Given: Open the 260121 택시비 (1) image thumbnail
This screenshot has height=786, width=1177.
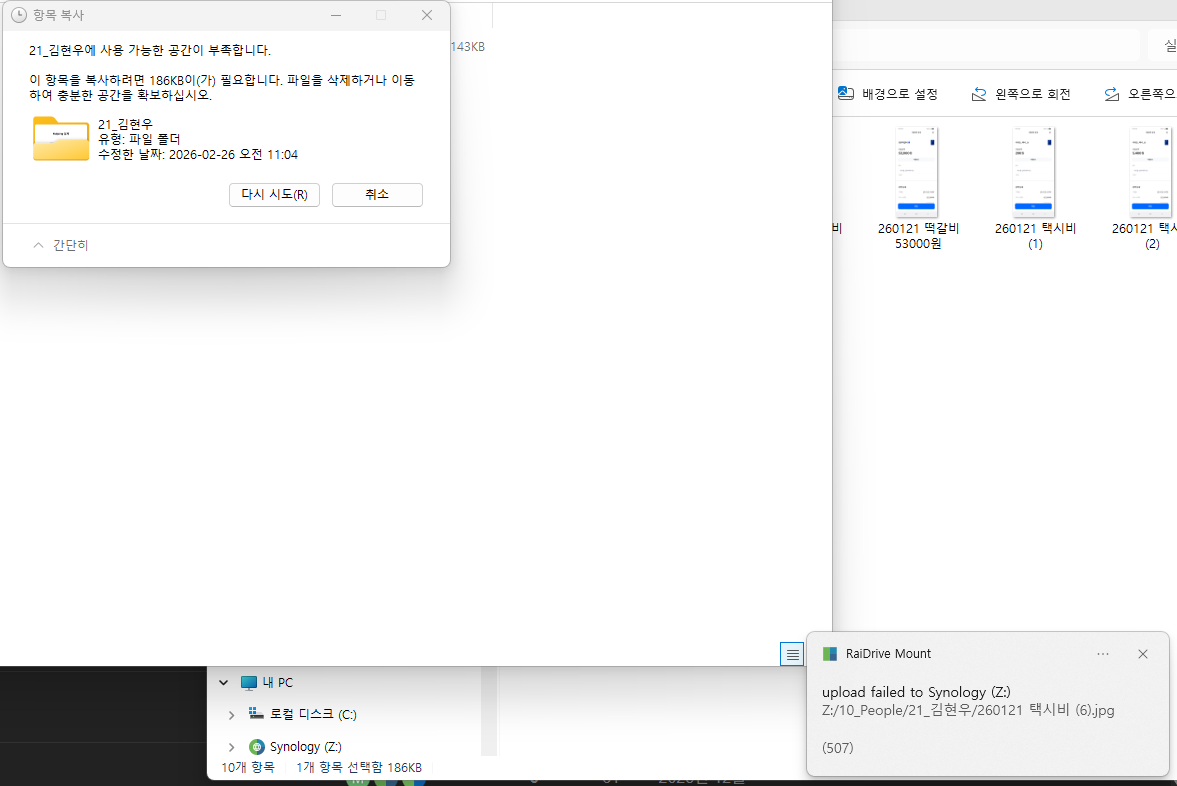Looking at the screenshot, I should 1034,173.
